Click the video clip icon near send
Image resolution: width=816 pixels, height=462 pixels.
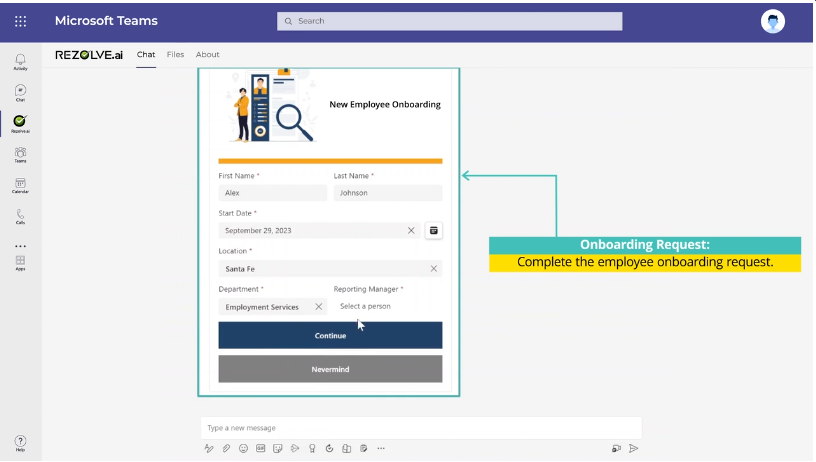(x=616, y=448)
